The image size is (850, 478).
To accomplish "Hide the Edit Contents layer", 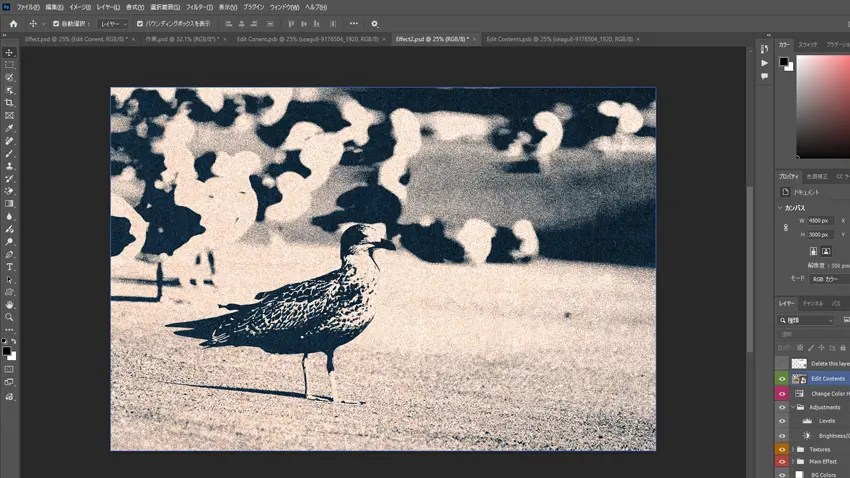I will click(782, 379).
